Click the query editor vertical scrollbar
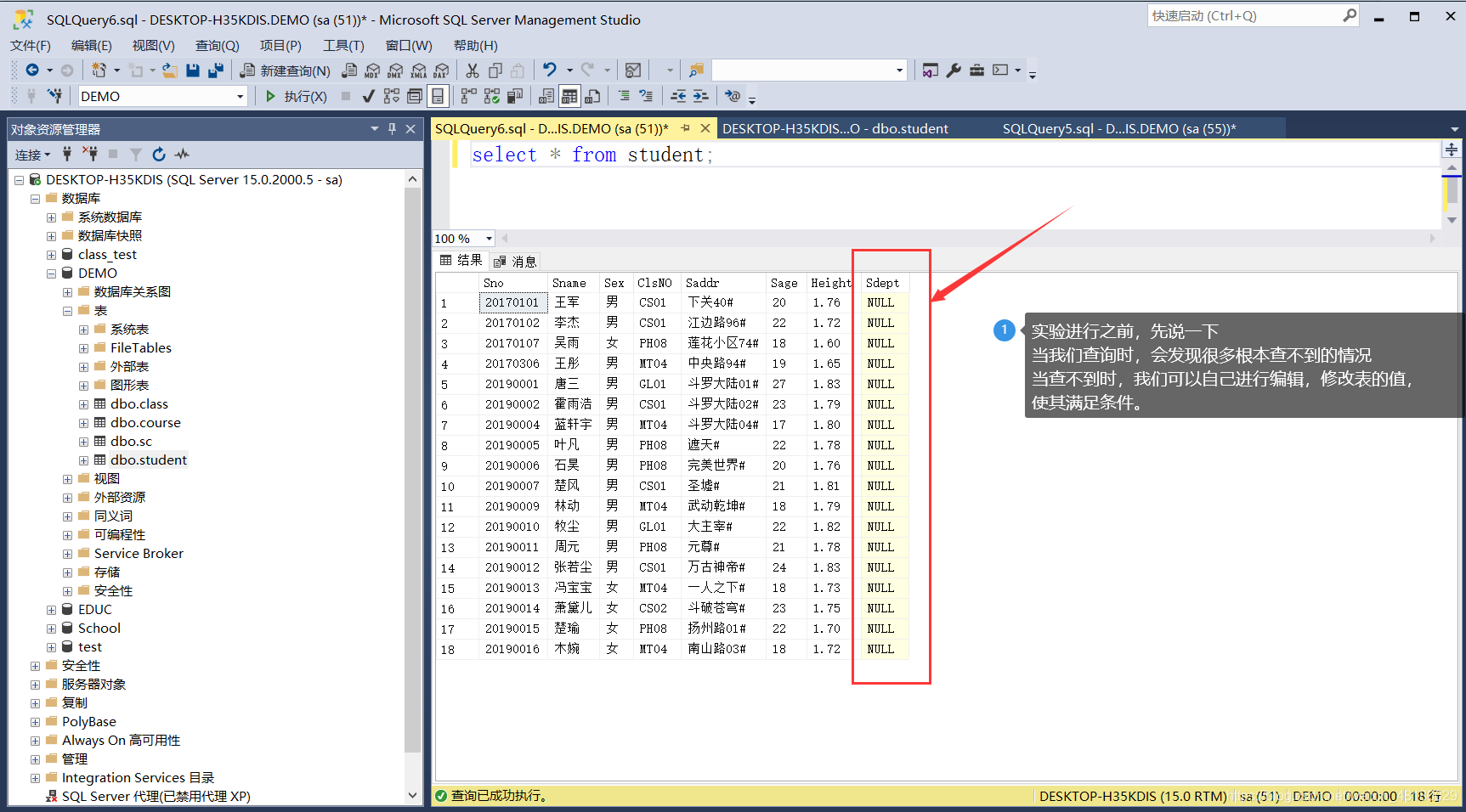This screenshot has height=812, width=1466. pos(1452,194)
